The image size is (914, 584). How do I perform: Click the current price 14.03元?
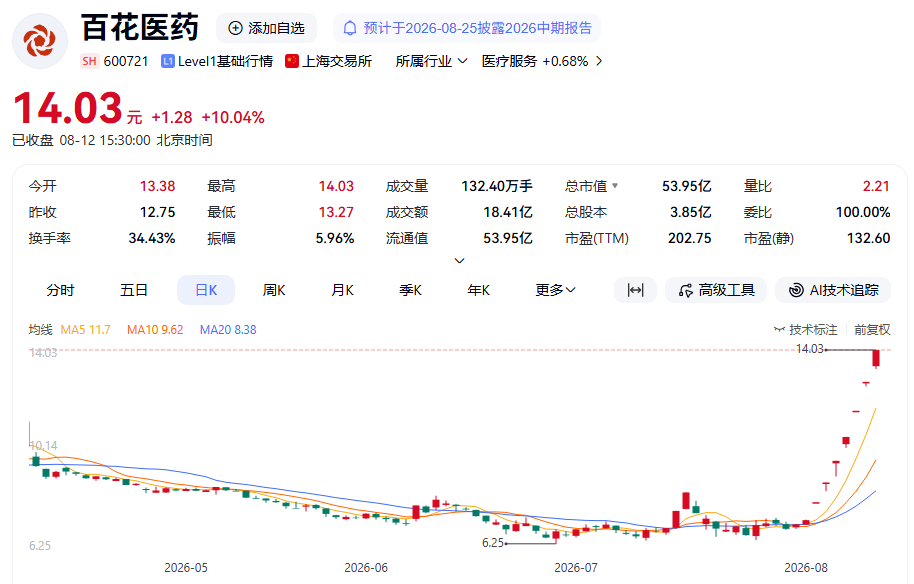[x=77, y=109]
